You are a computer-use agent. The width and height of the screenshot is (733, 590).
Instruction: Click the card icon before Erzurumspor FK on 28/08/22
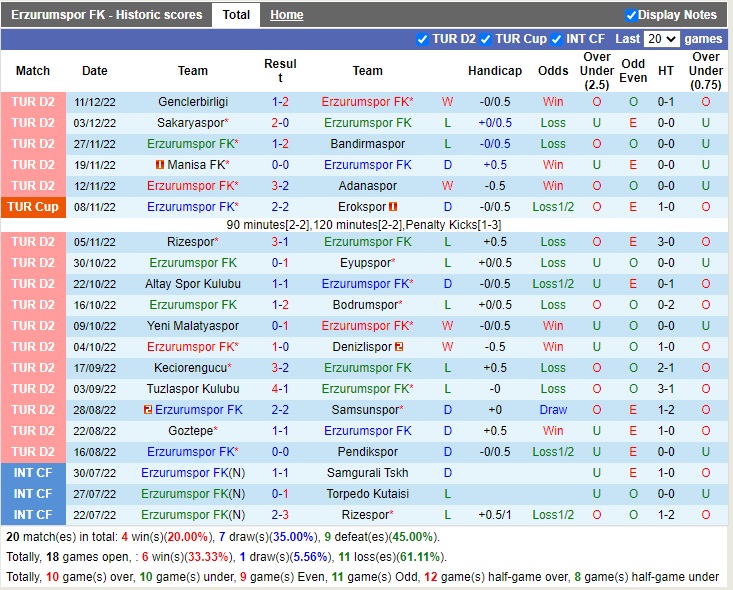click(x=148, y=410)
